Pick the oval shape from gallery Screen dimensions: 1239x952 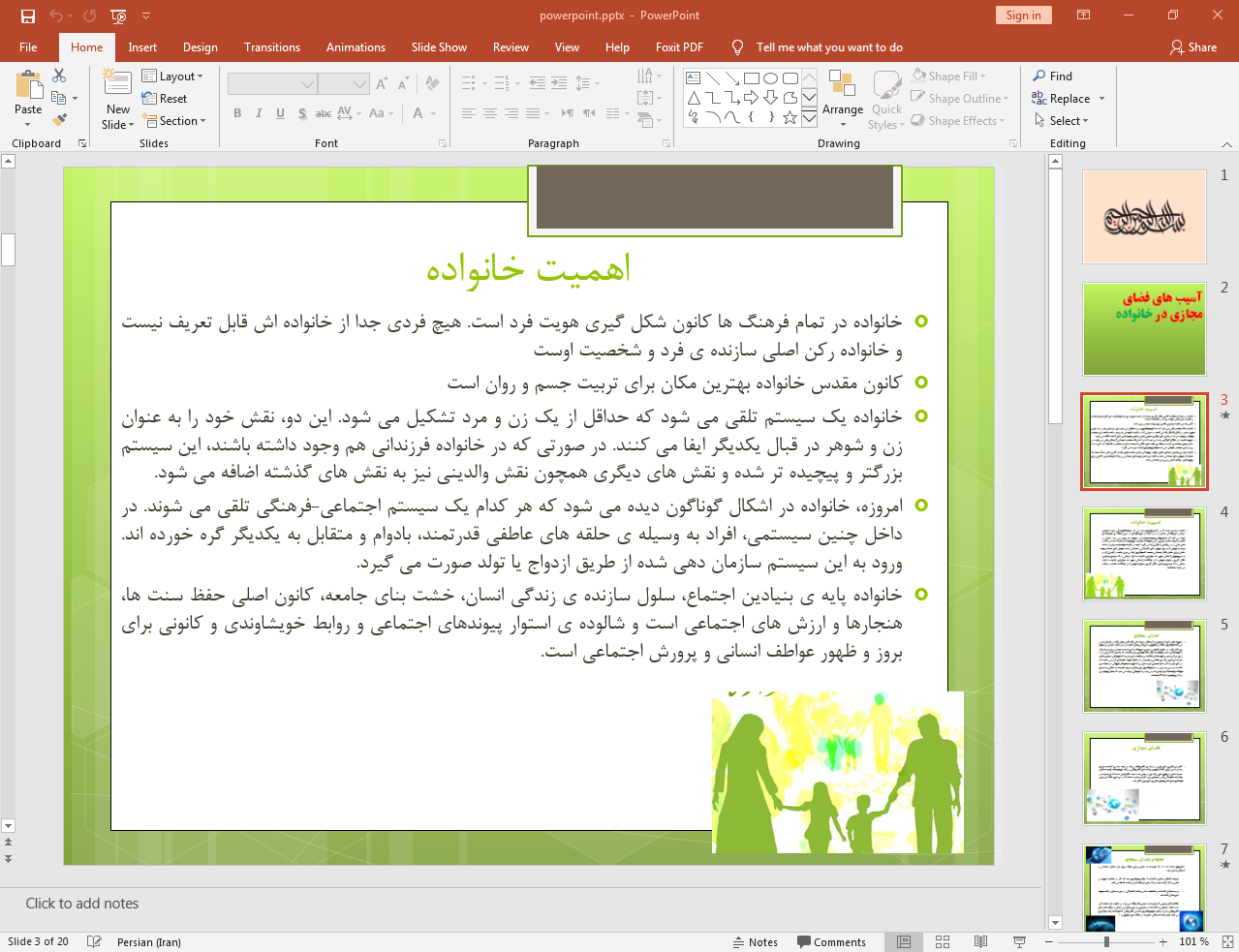771,78
